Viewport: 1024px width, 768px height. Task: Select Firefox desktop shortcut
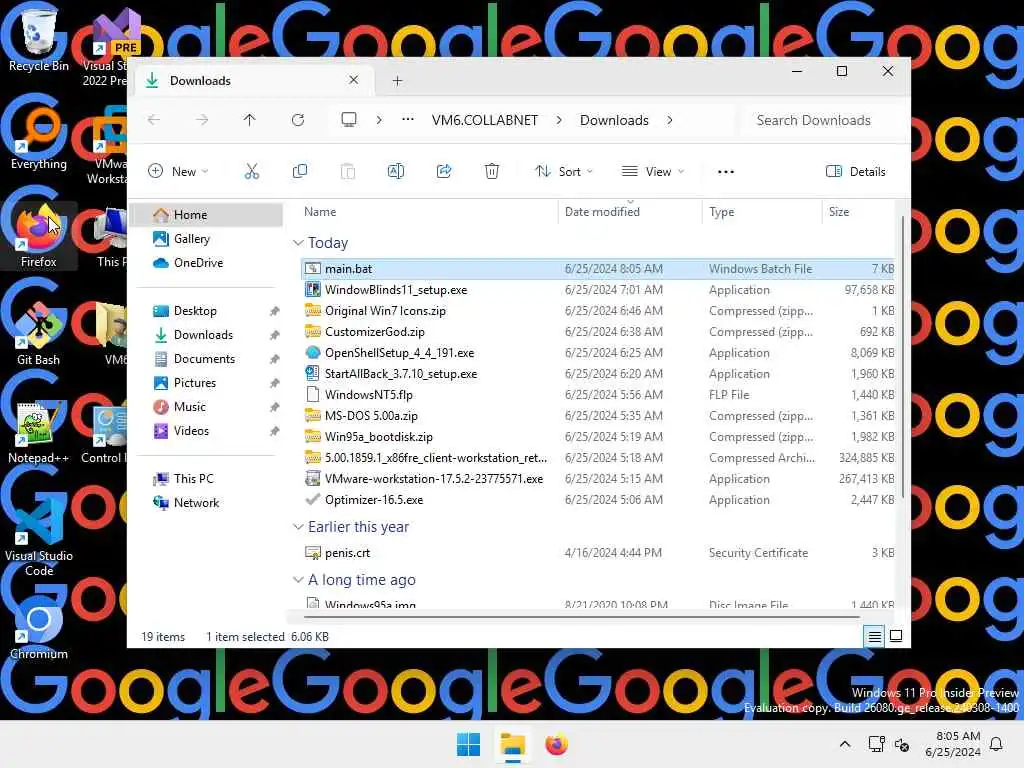click(x=39, y=235)
